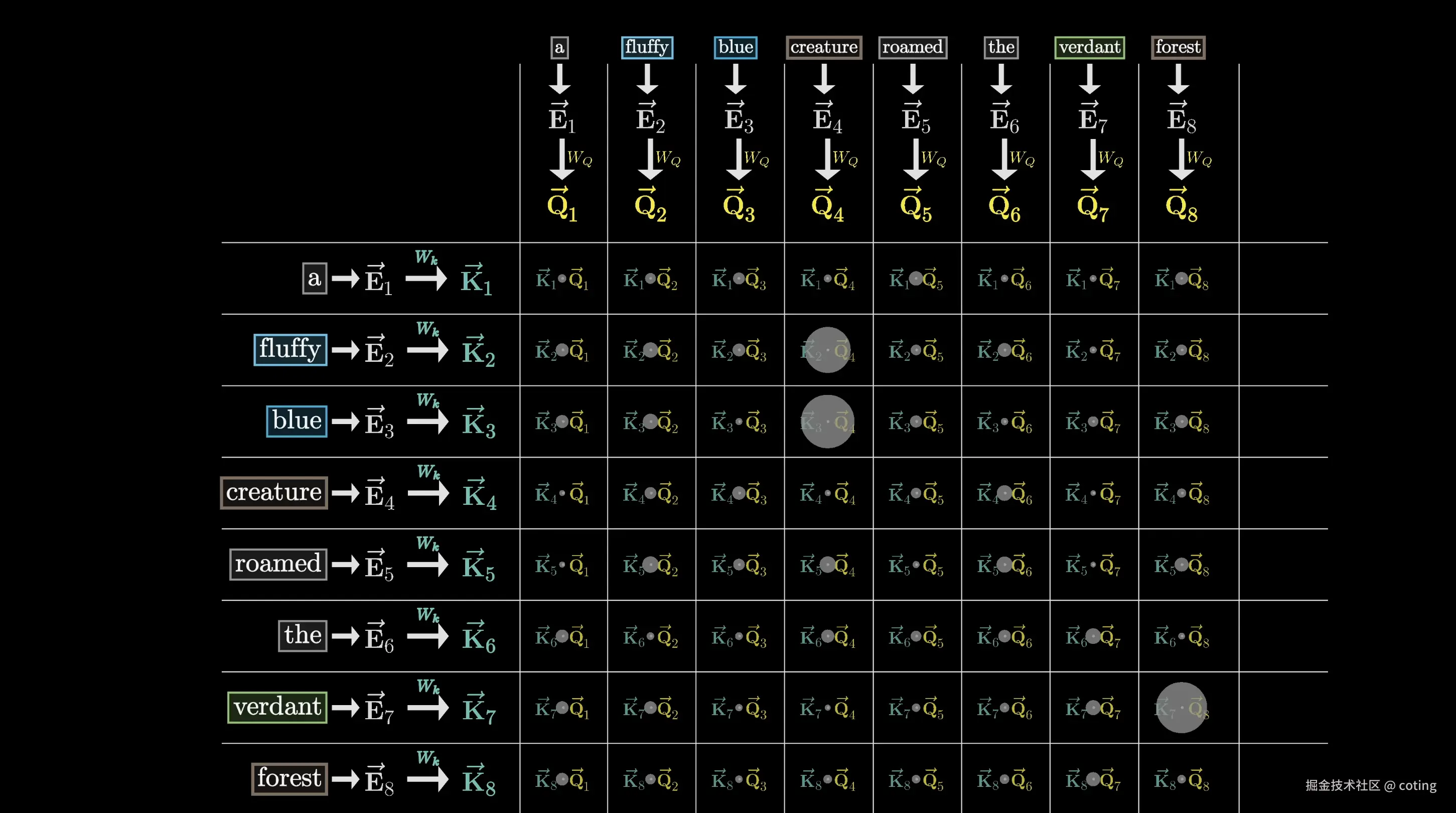This screenshot has height=813, width=1456.
Task: Click the down arrow below the roamed column label
Action: coord(912,79)
